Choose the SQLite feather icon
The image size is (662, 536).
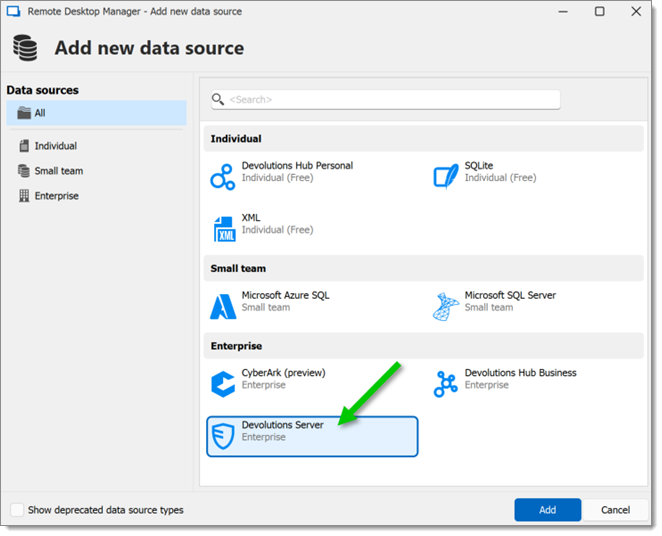(x=446, y=176)
